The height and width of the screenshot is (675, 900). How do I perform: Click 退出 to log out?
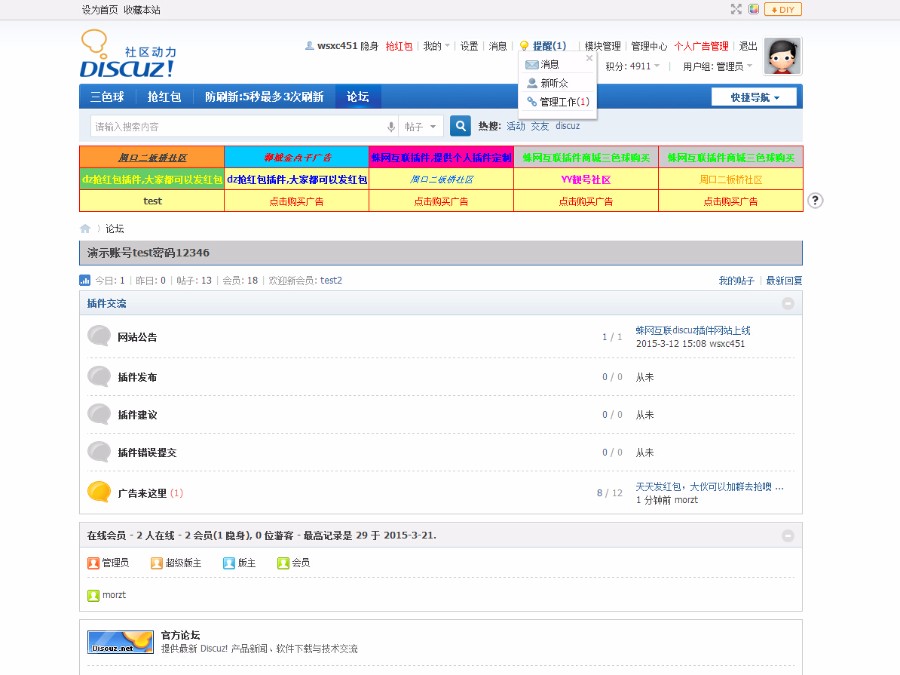748,46
